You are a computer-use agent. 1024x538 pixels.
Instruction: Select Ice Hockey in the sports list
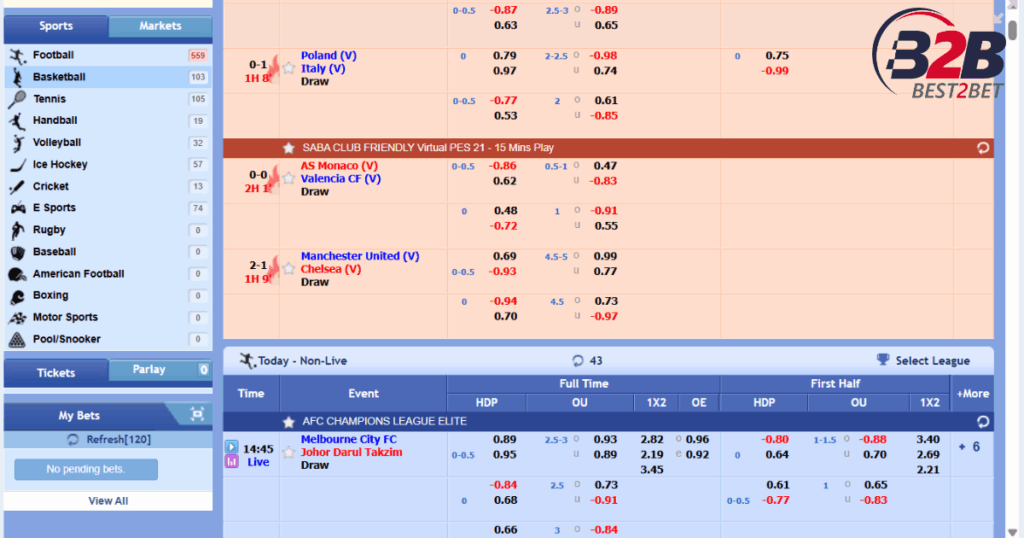pos(59,164)
